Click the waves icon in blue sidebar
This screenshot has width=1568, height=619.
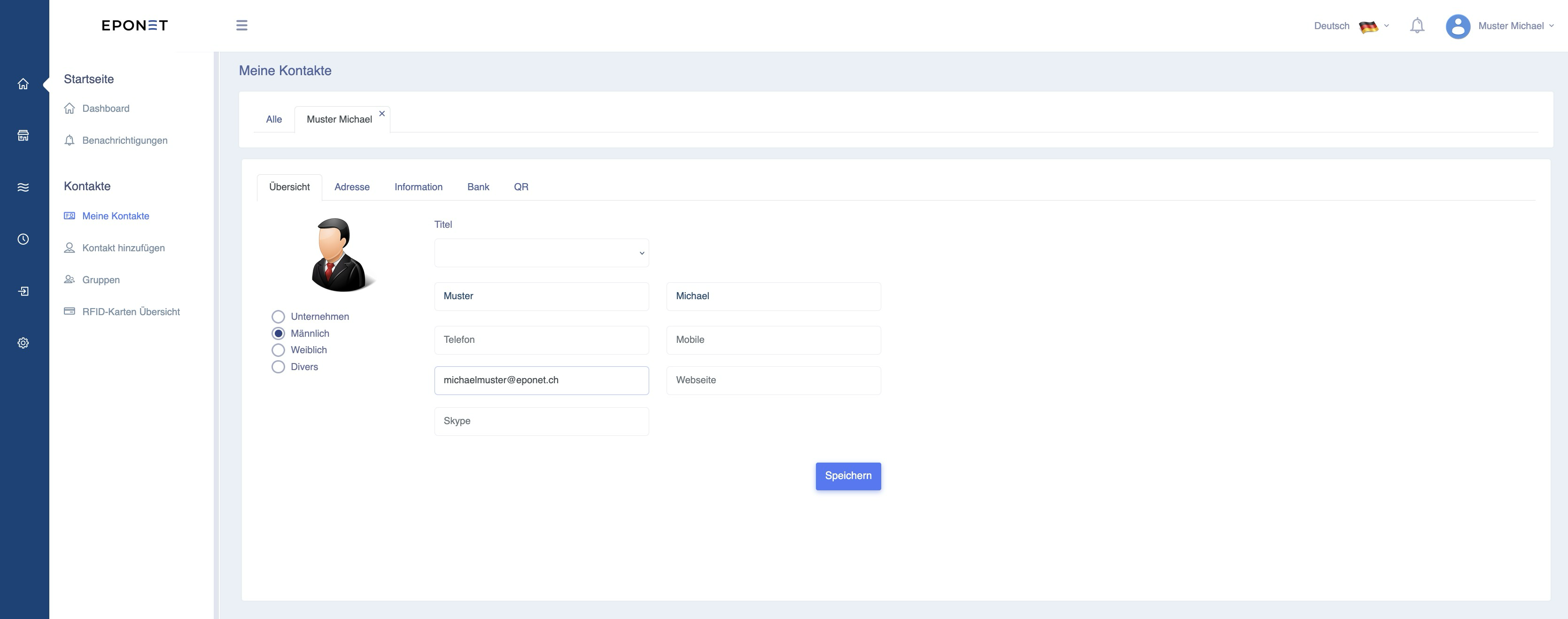click(23, 187)
